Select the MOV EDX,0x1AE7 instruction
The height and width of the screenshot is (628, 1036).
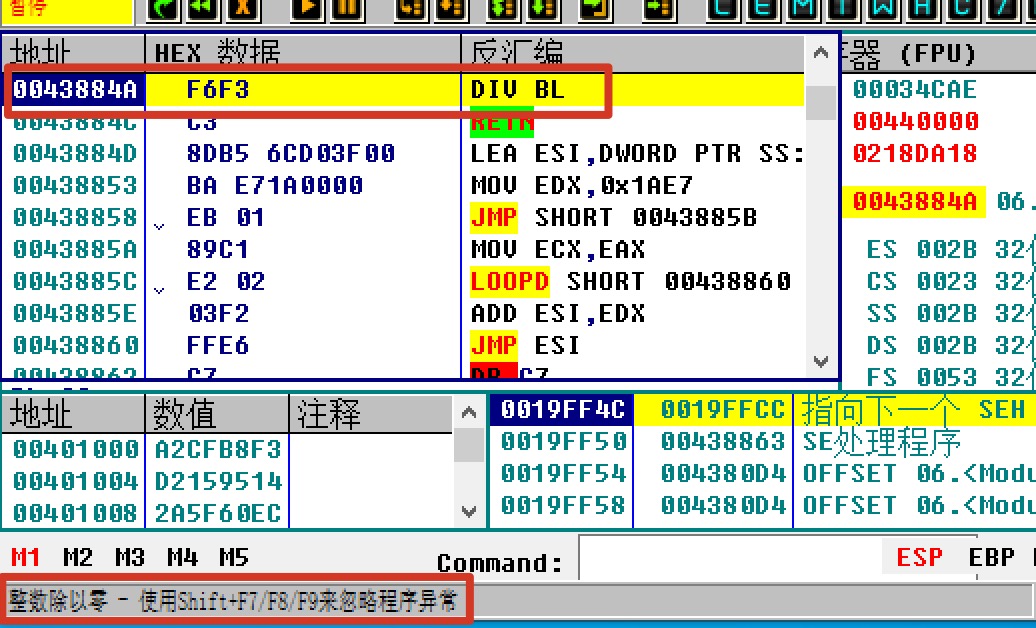(581, 186)
